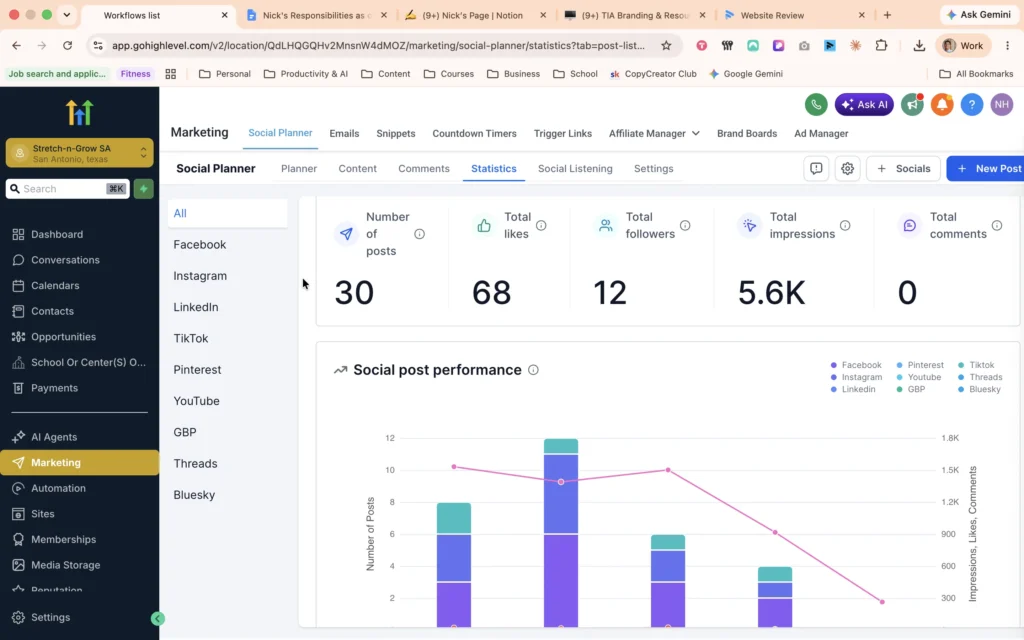This screenshot has height=640, width=1024.
Task: Click the green quick-add lightning button
Action: (x=144, y=189)
